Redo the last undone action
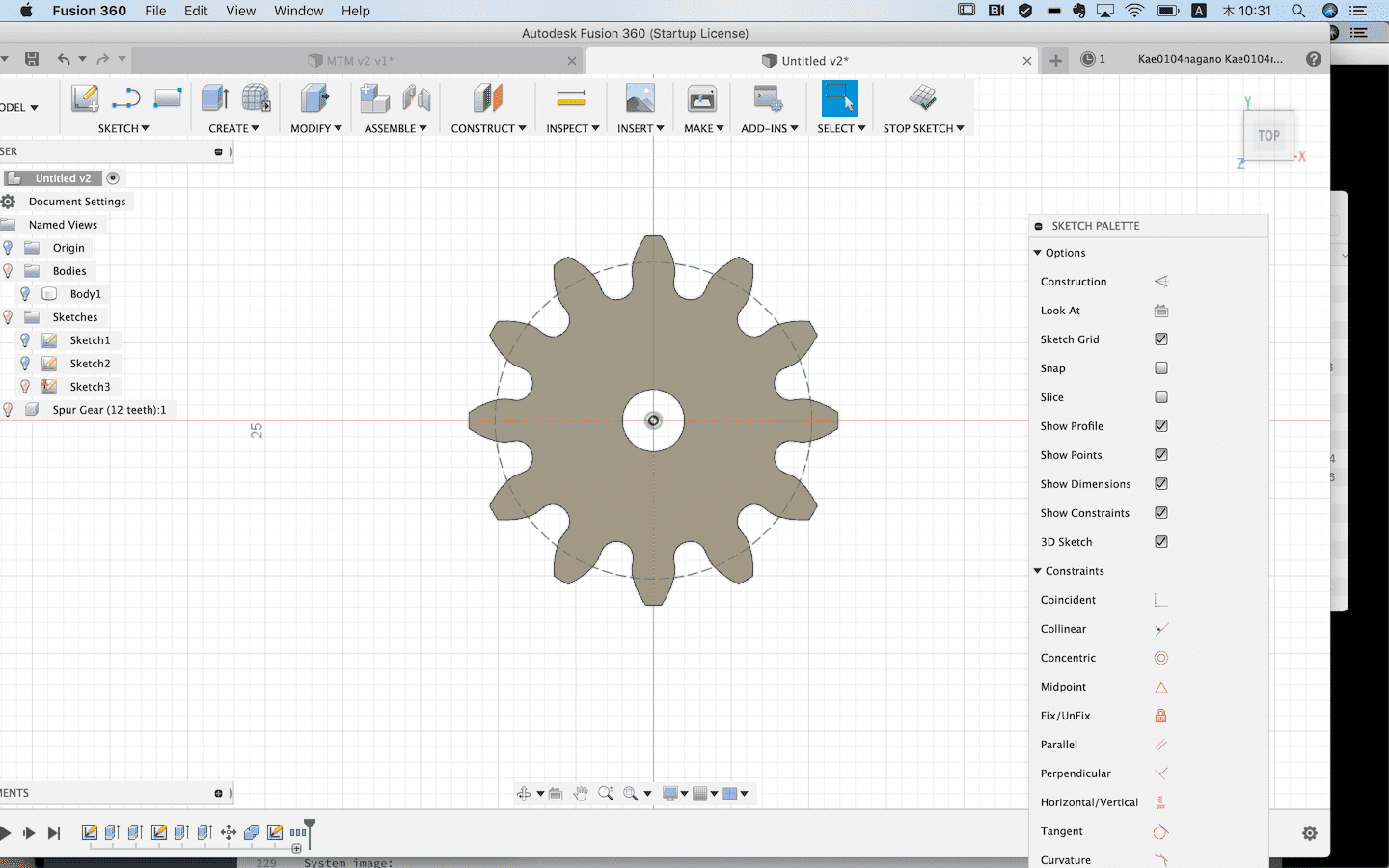1389x868 pixels. (x=102, y=60)
